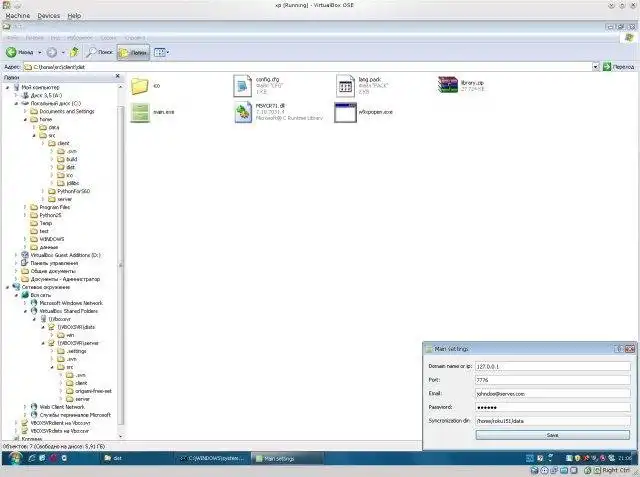This screenshot has height=477, width=640.
Task: Select the dist folder in the tree
Action: [x=70, y=167]
